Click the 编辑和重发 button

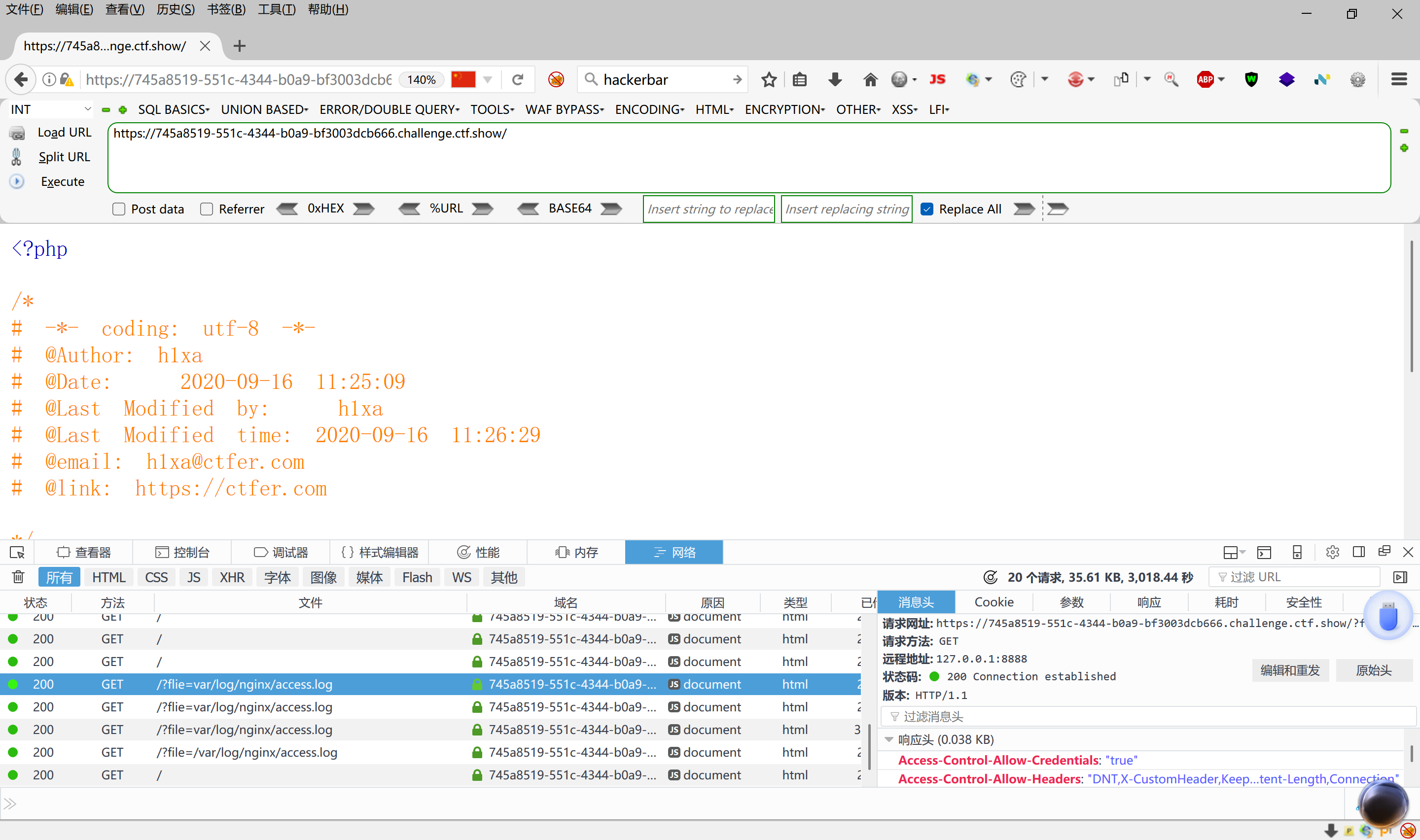pos(1289,670)
